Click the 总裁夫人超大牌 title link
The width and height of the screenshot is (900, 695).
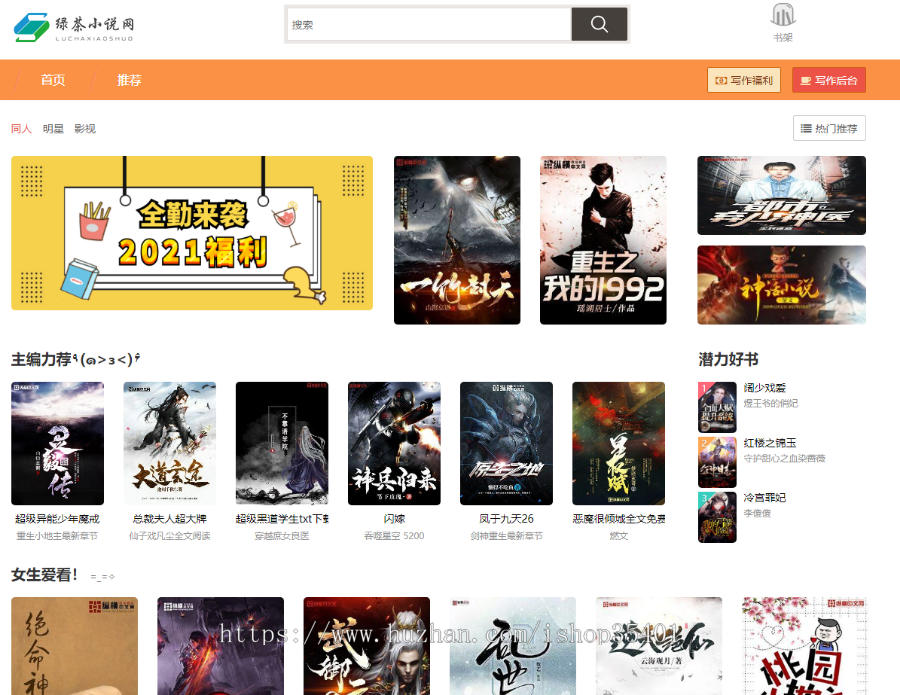pos(170,519)
